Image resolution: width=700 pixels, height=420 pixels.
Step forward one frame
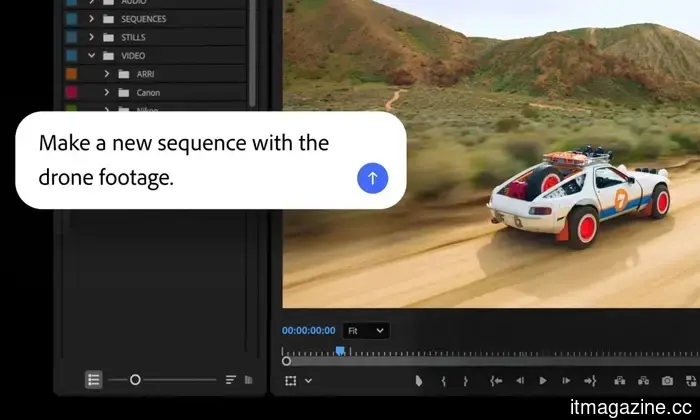click(566, 381)
